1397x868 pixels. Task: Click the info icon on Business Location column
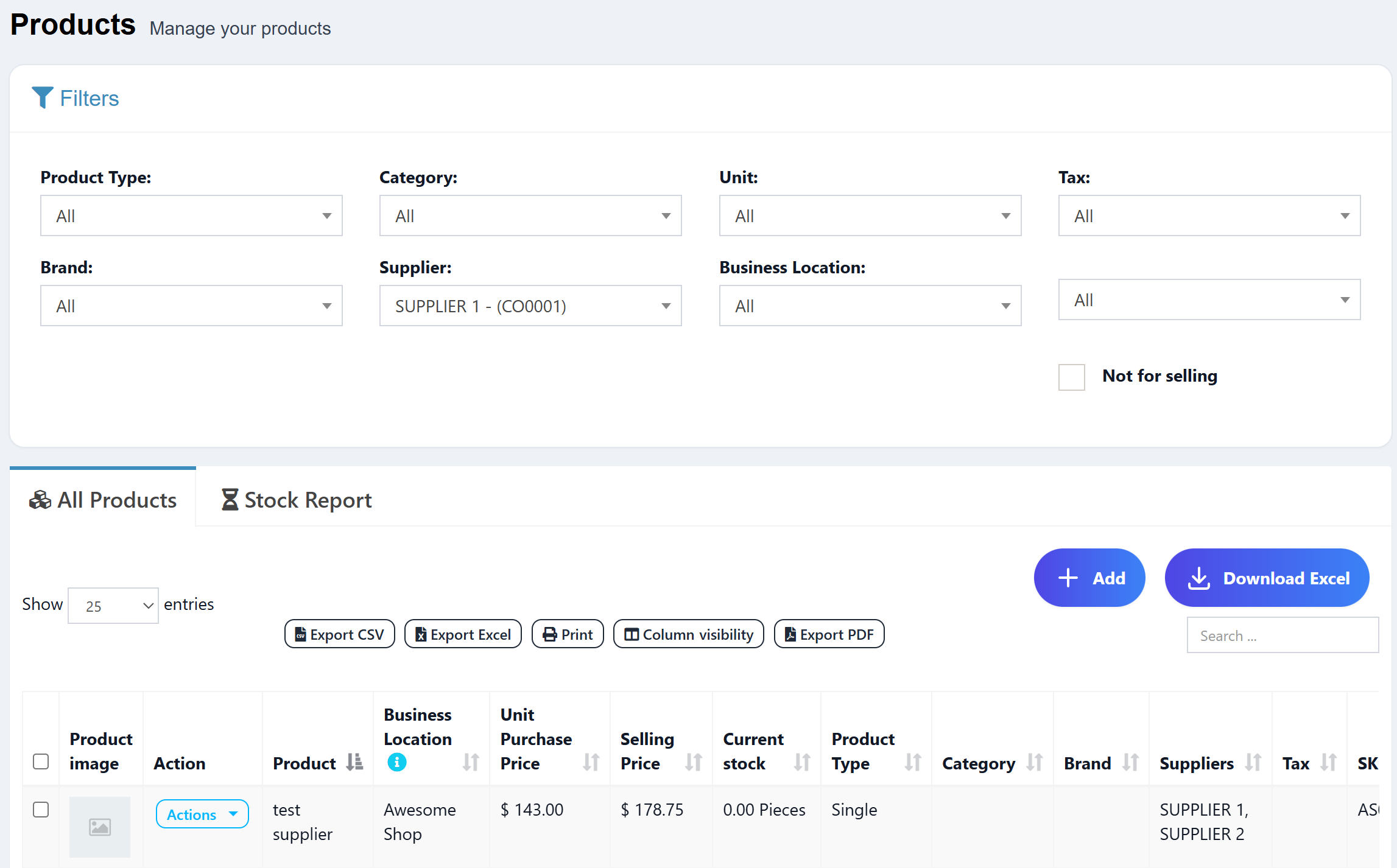[396, 761]
